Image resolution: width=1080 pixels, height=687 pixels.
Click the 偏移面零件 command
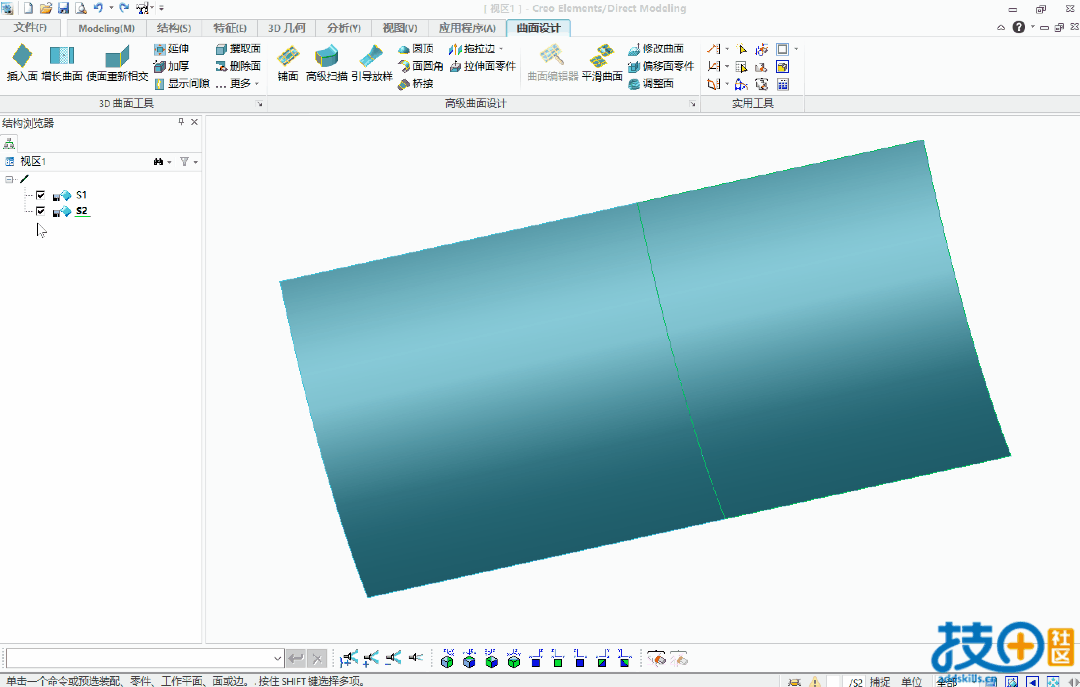(x=661, y=66)
